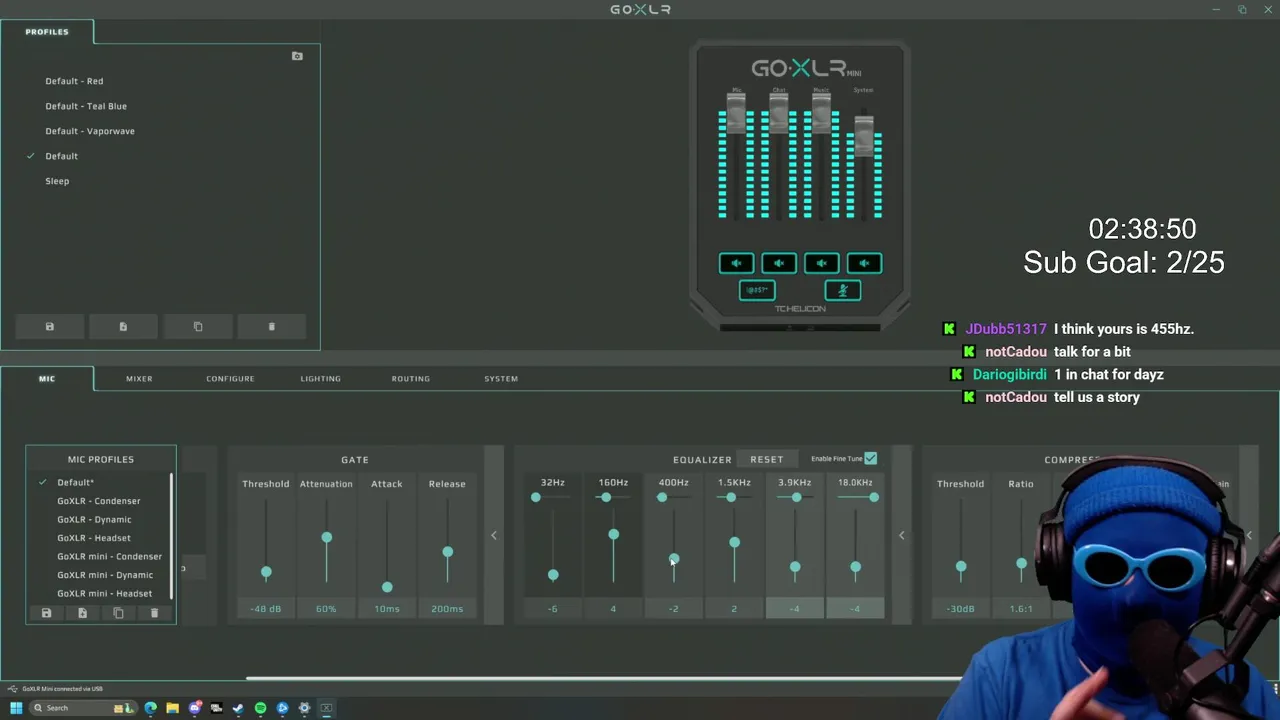Choose the GoXLR - Condenser mic profile
Viewport: 1280px width, 720px height.
pos(99,501)
